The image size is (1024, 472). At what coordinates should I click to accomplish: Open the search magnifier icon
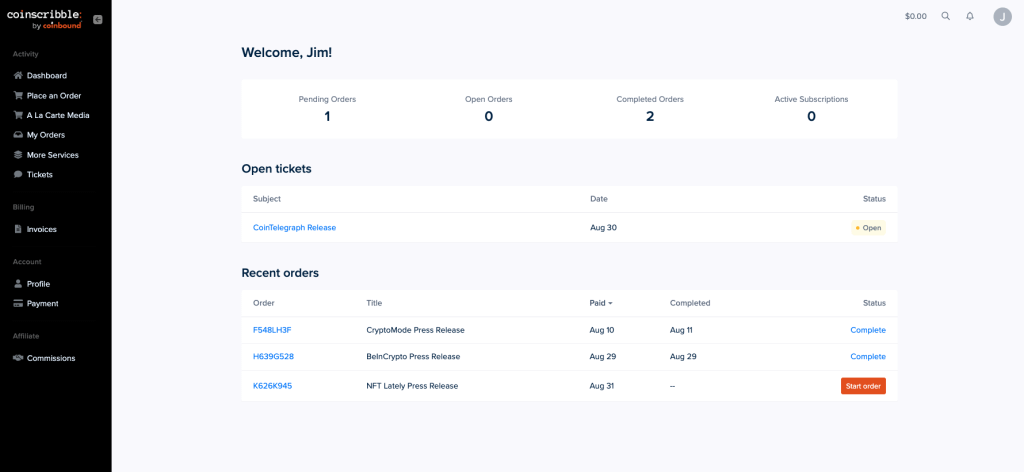tap(946, 16)
